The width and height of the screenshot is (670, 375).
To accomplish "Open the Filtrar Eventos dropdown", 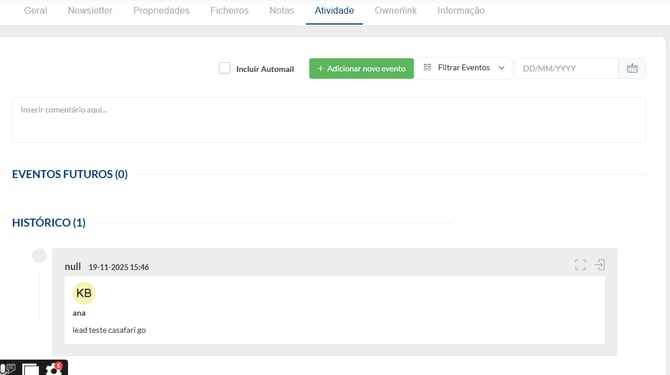I will [464, 68].
